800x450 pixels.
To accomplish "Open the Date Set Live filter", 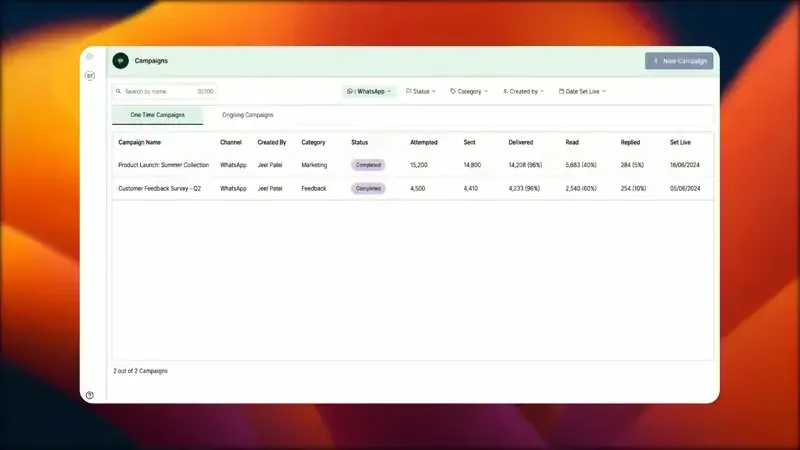I will (x=582, y=91).
